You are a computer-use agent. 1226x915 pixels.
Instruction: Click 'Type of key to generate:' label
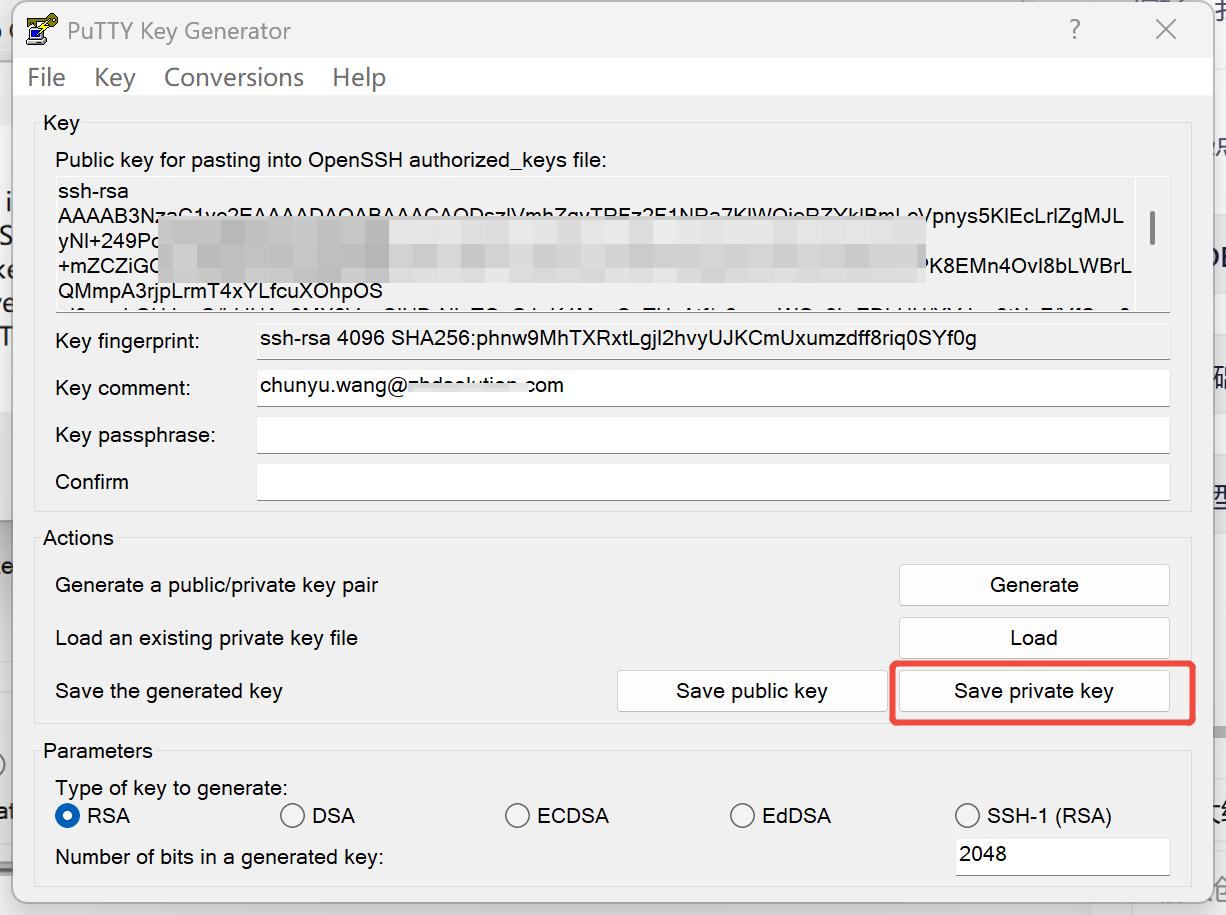click(x=171, y=788)
